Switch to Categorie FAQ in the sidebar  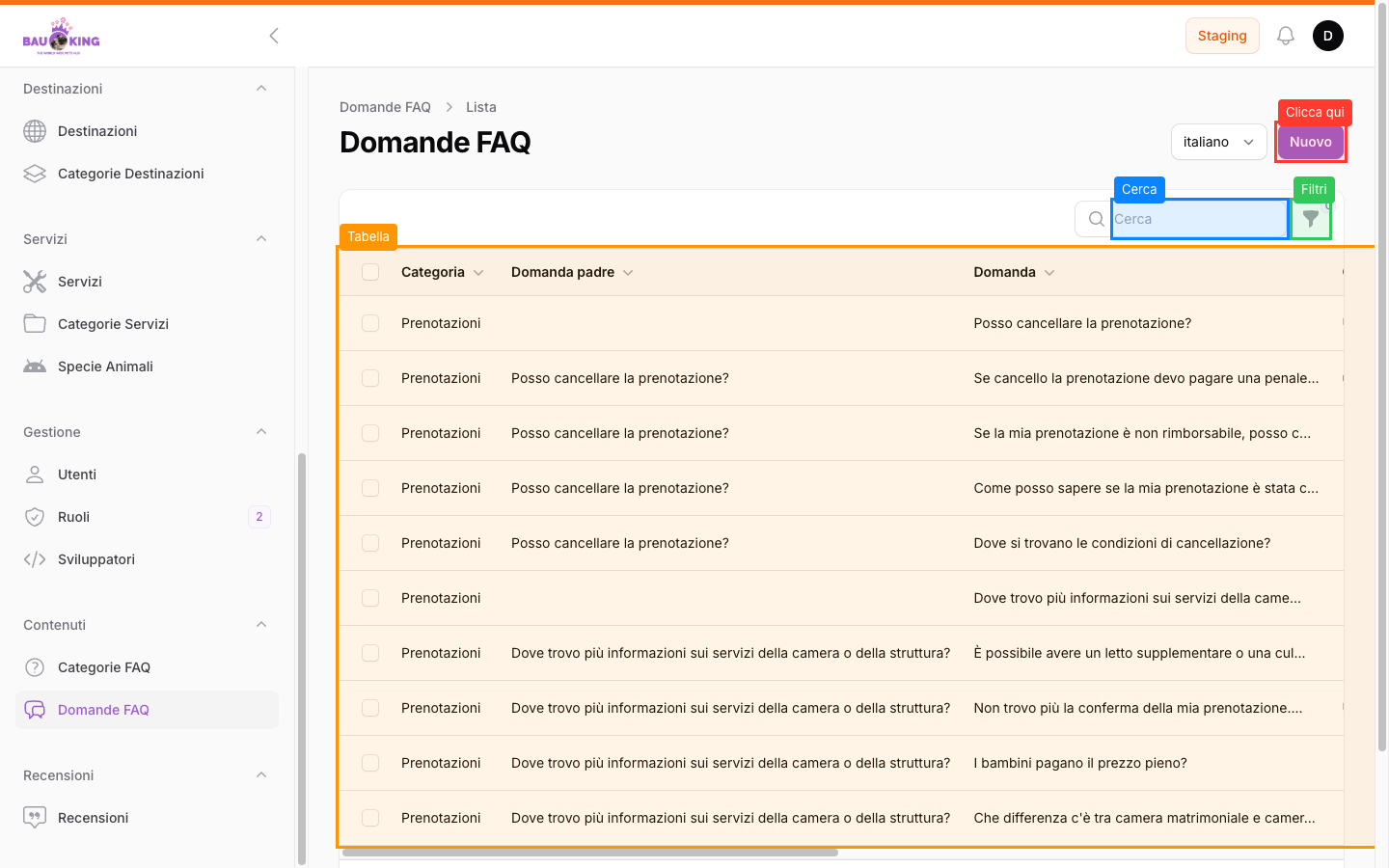pos(104,666)
